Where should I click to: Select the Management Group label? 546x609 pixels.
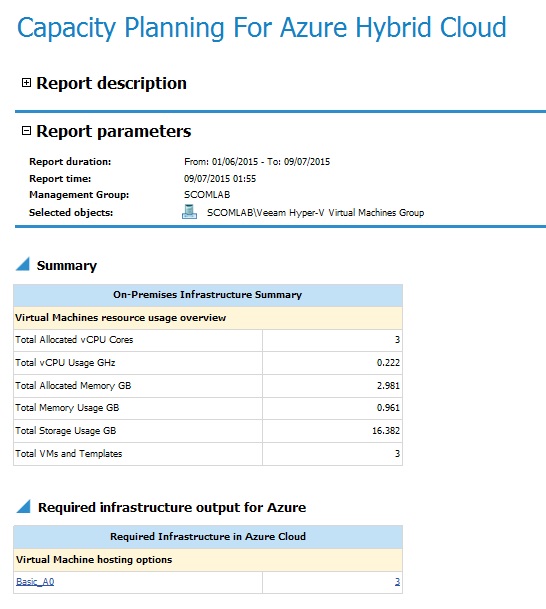pos(79,195)
